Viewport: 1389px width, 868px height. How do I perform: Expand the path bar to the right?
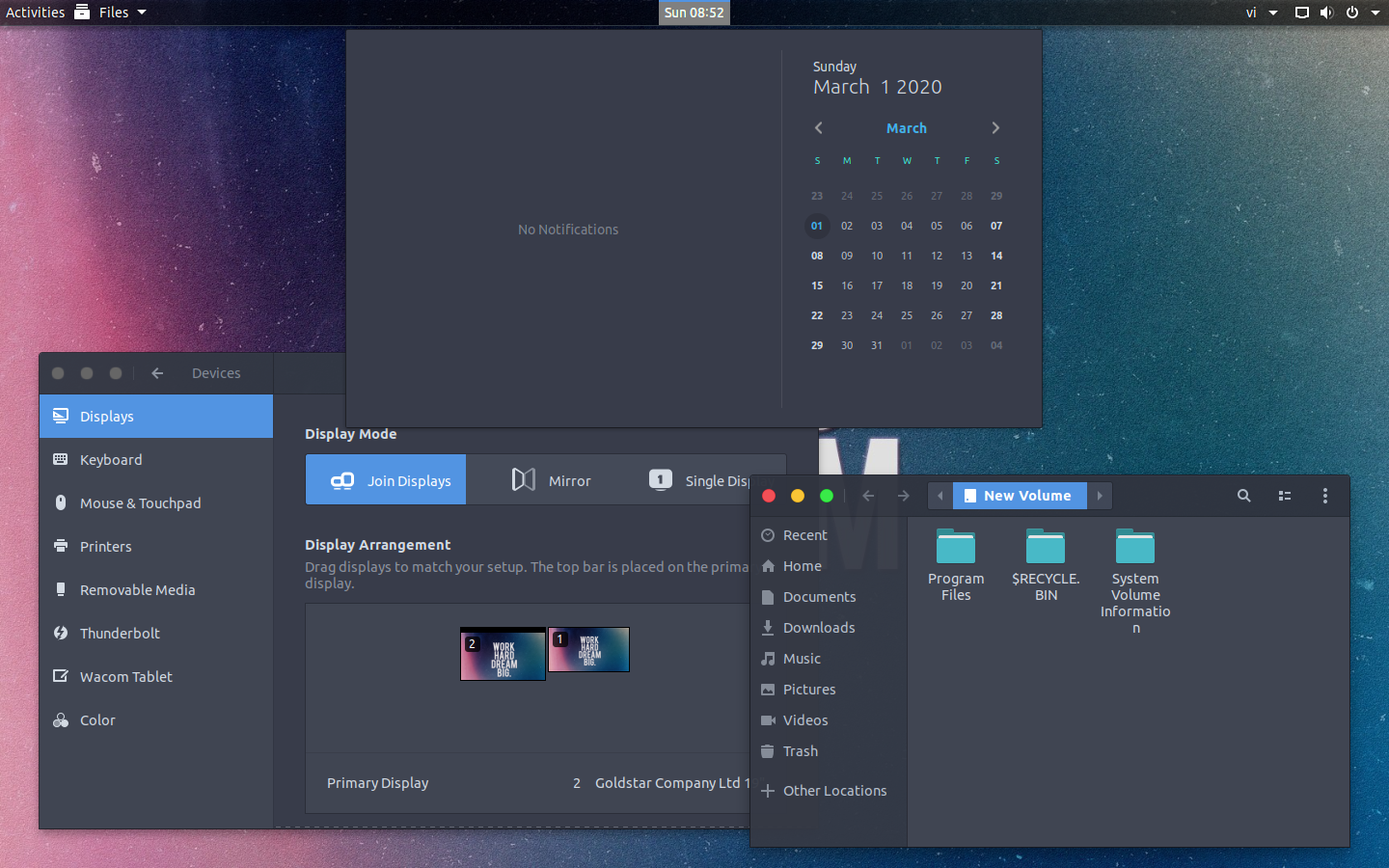pyautogui.click(x=1100, y=496)
